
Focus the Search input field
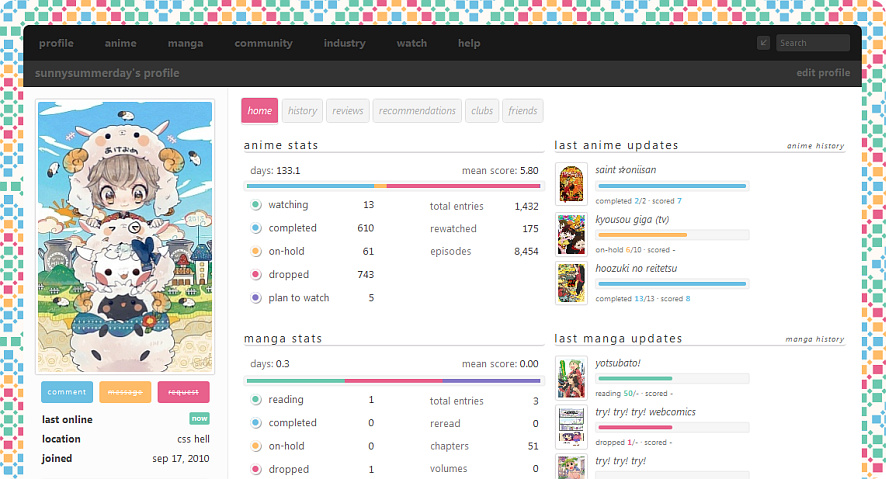point(812,43)
